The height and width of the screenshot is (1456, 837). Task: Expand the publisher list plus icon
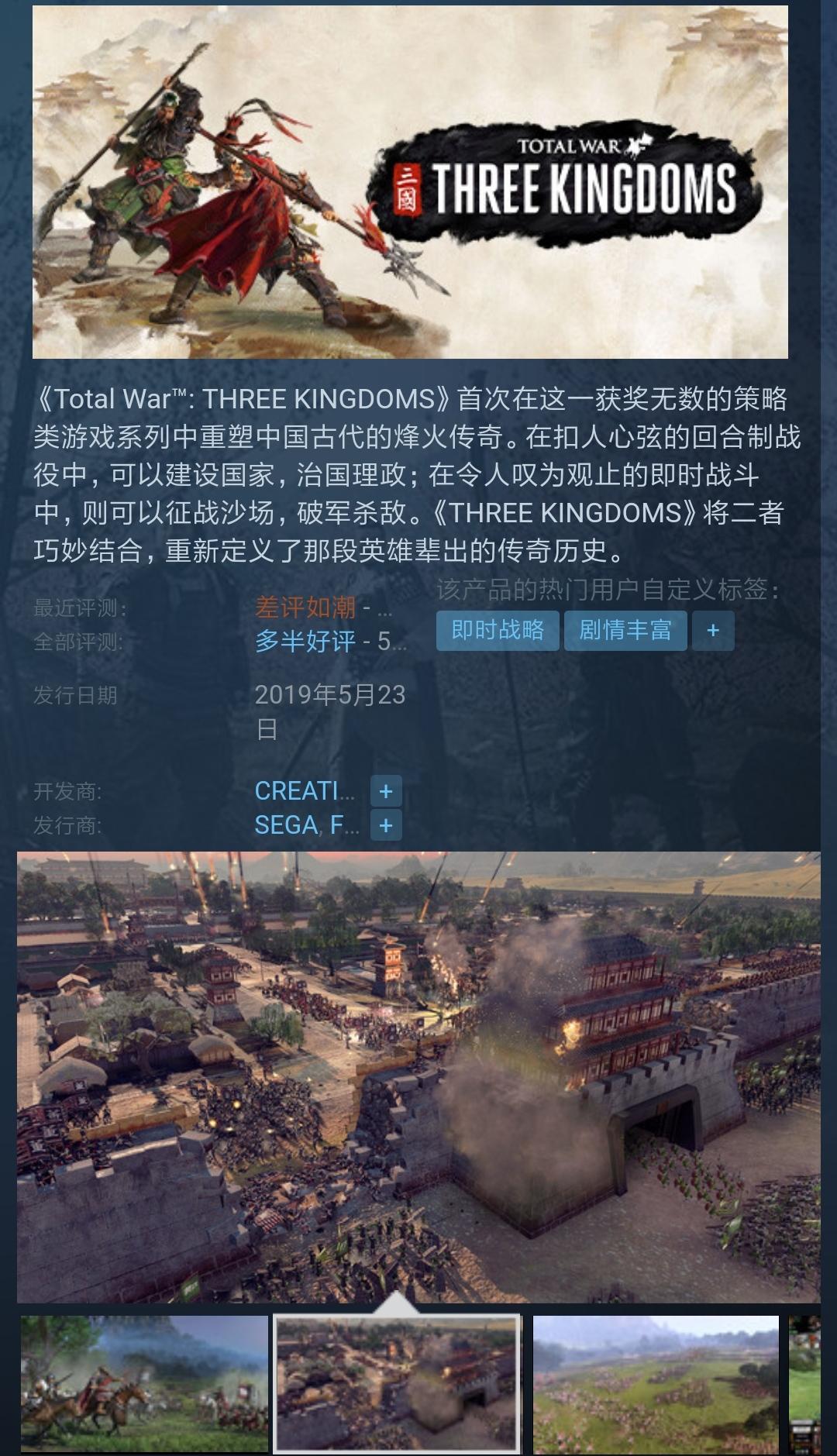pyautogui.click(x=386, y=825)
